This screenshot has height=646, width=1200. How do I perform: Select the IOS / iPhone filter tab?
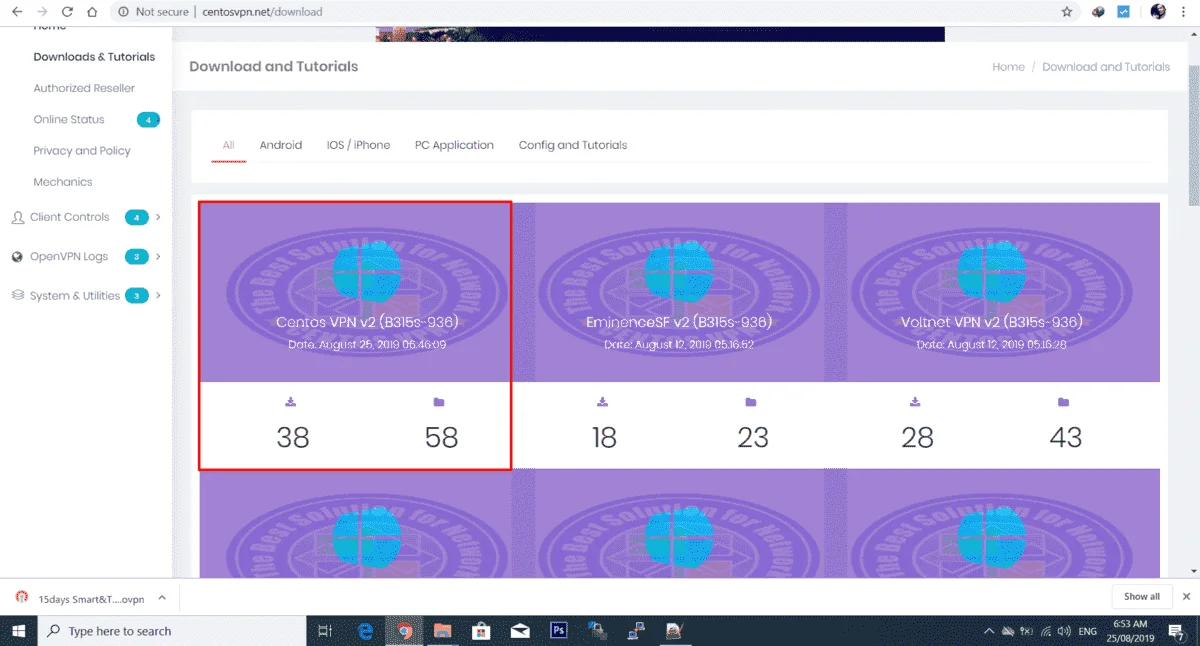(x=358, y=145)
